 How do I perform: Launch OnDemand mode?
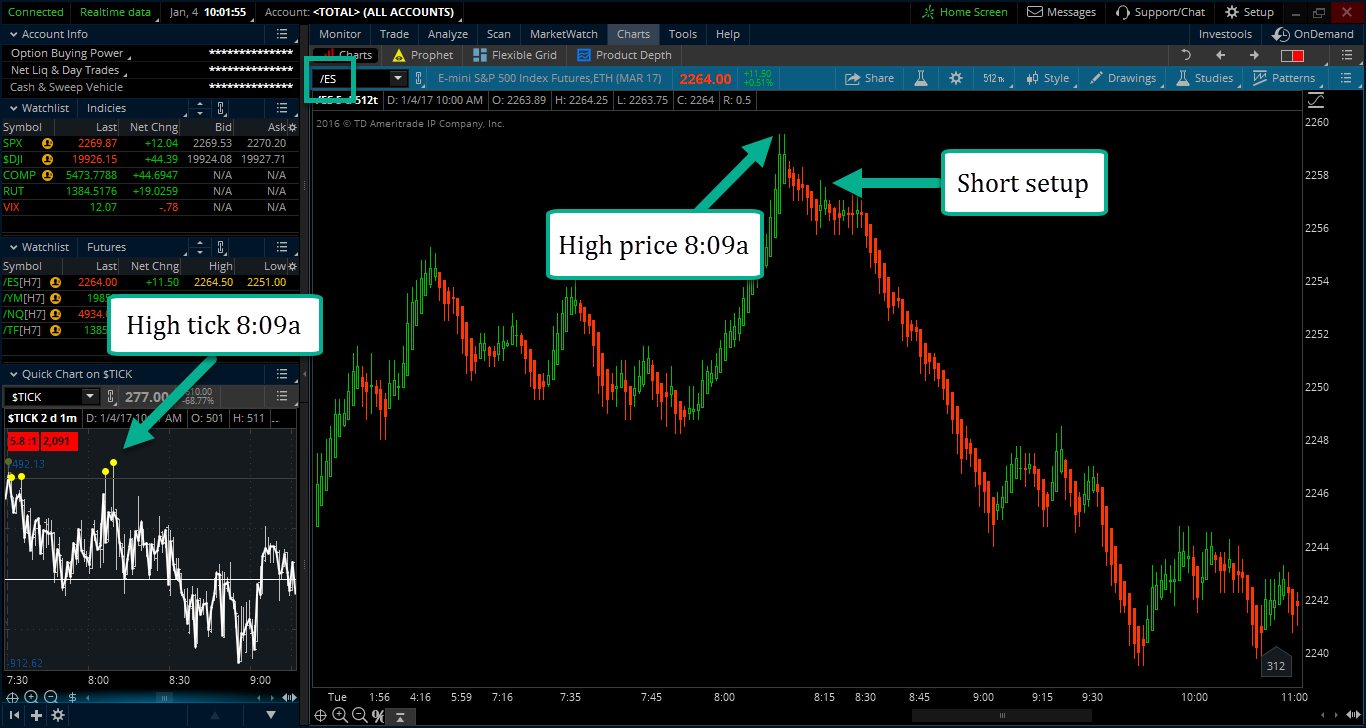1313,34
